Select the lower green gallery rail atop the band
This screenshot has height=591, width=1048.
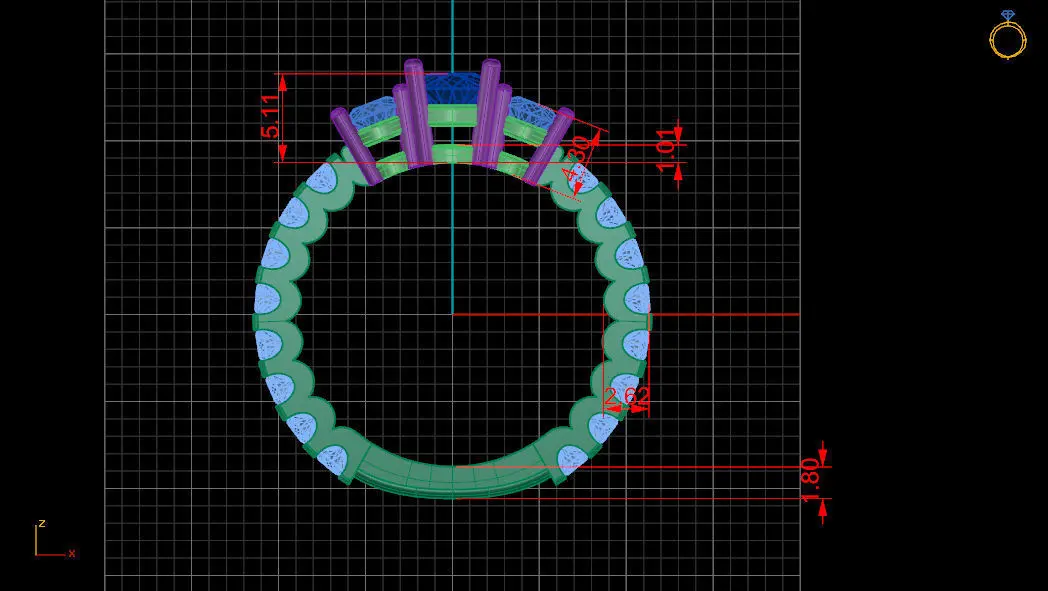(x=452, y=156)
